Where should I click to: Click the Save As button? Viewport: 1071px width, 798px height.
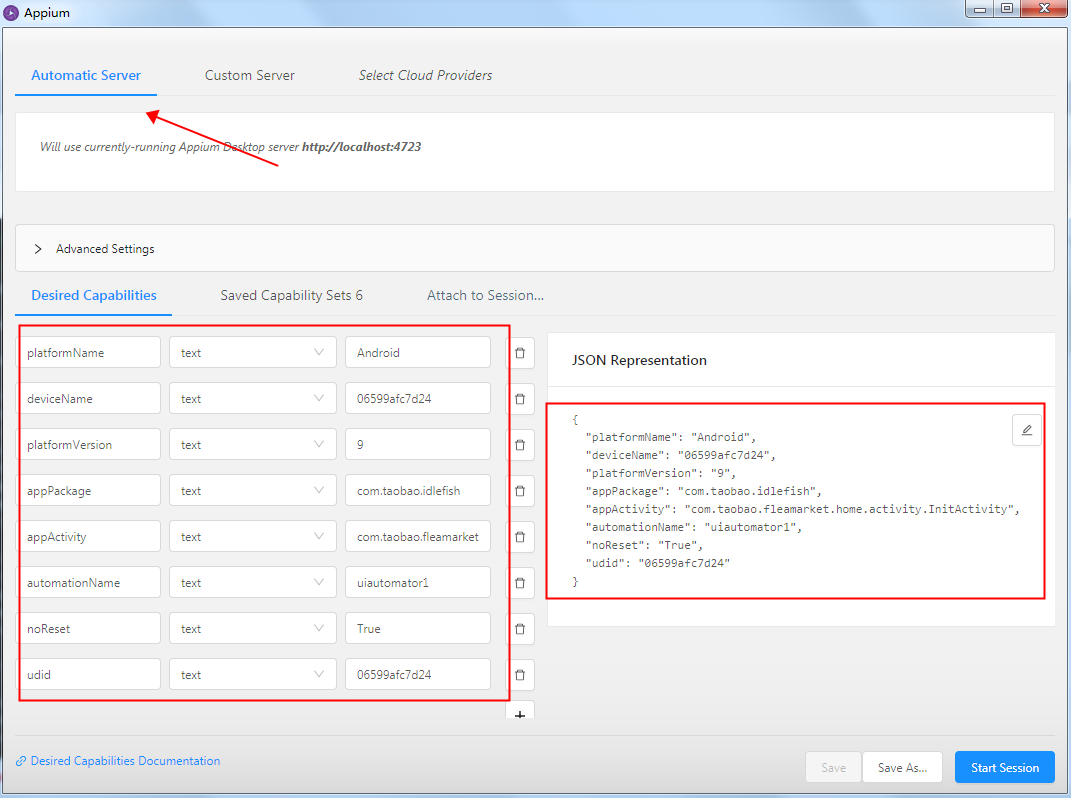[x=902, y=767]
